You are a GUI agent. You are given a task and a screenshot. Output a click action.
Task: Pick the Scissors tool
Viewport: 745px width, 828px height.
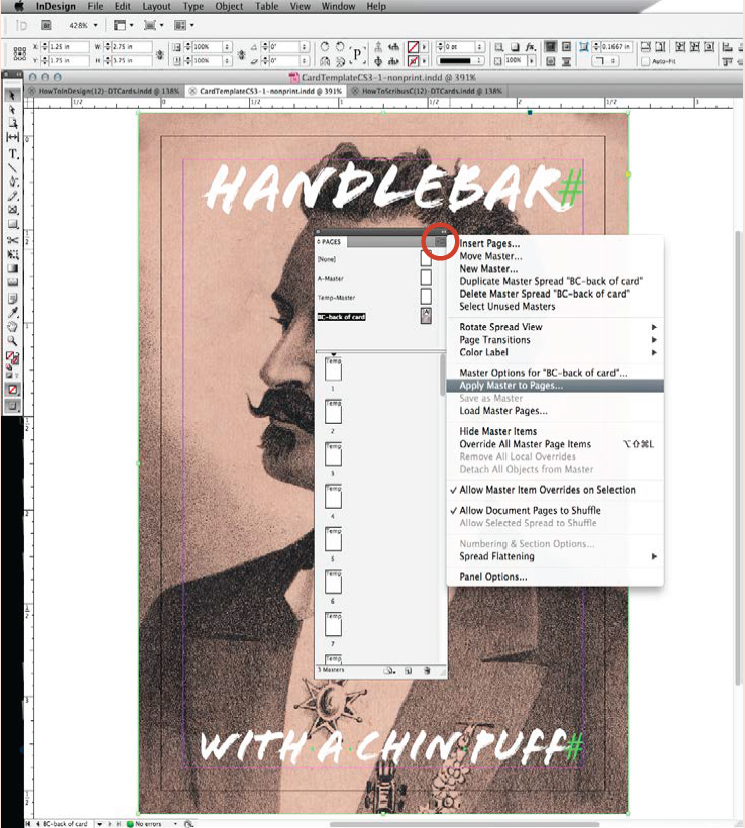coord(13,240)
